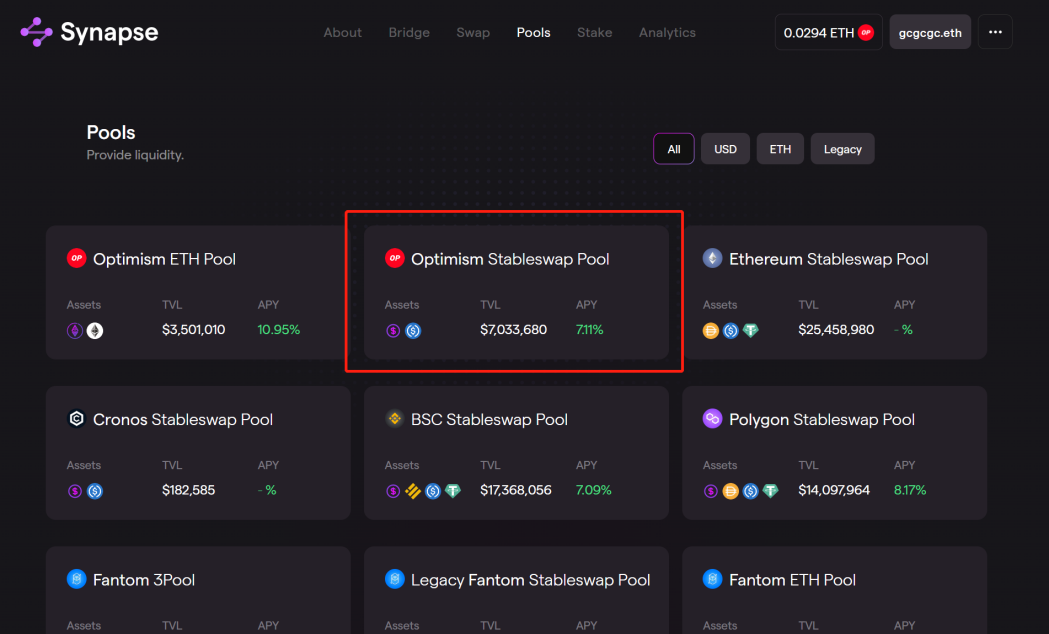Show Legacy pools filter
Screen dimensions: 1049x634
pos(842,149)
